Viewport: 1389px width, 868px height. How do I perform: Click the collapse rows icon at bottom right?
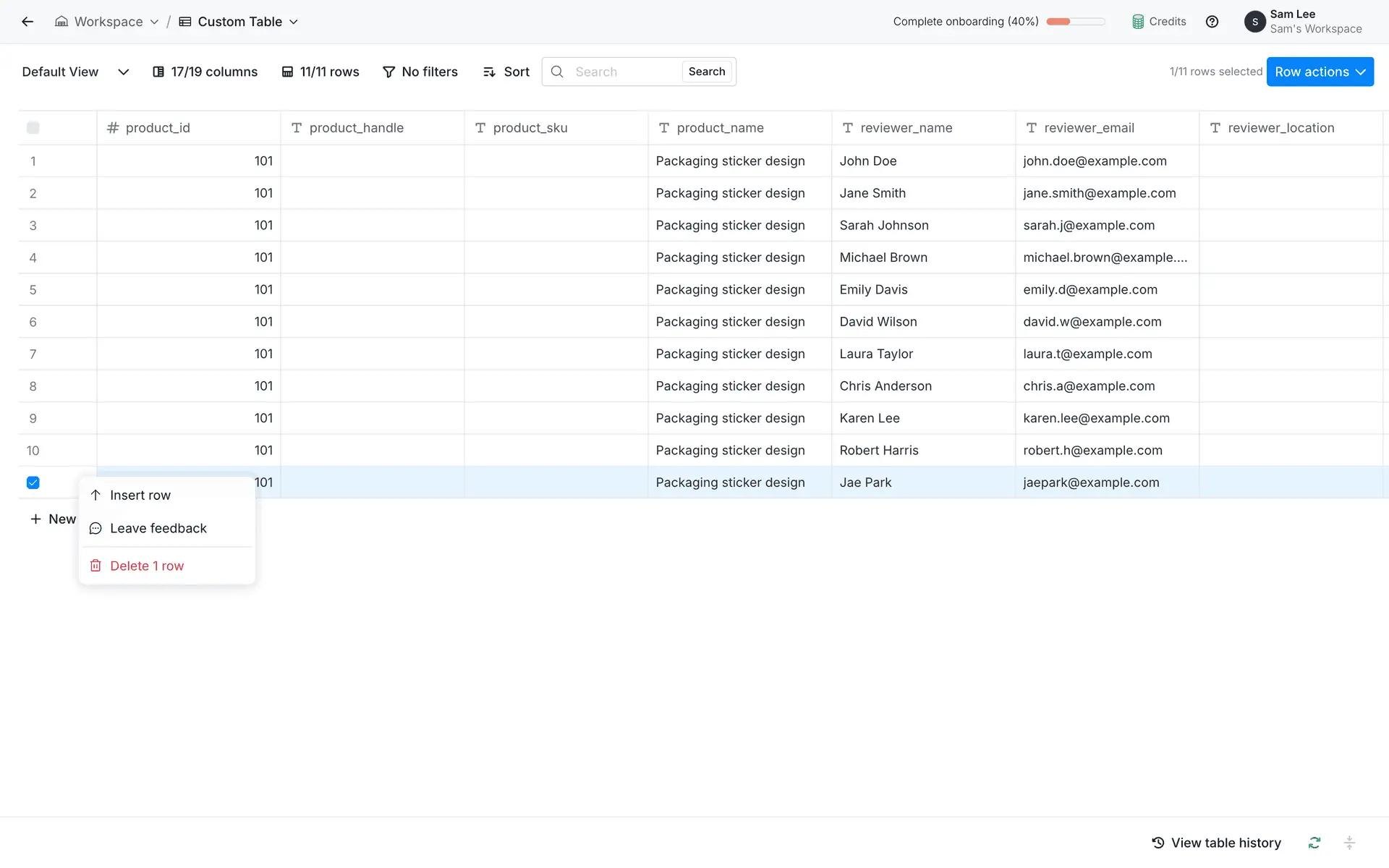tap(1349, 843)
